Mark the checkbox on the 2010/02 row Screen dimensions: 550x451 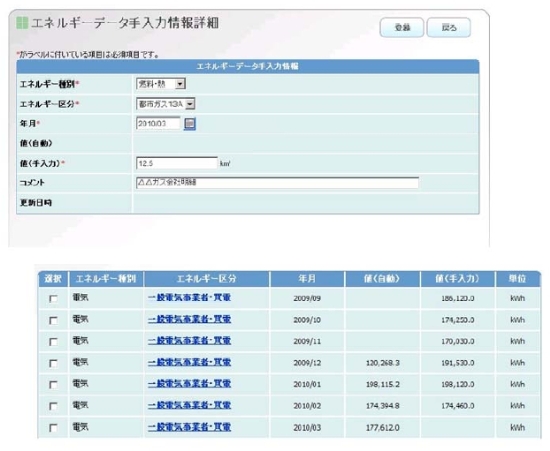coord(53,406)
